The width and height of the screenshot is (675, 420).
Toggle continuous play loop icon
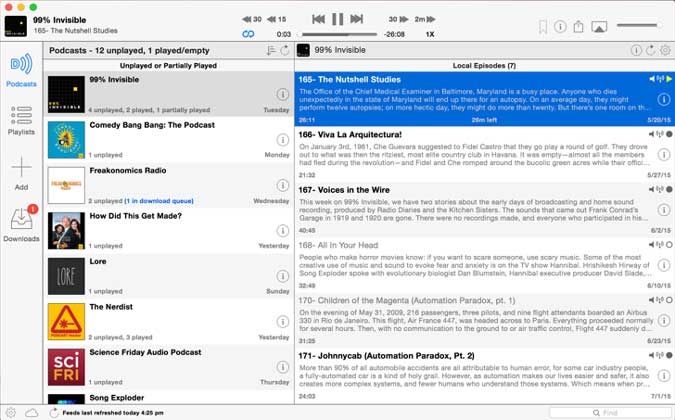click(x=248, y=34)
